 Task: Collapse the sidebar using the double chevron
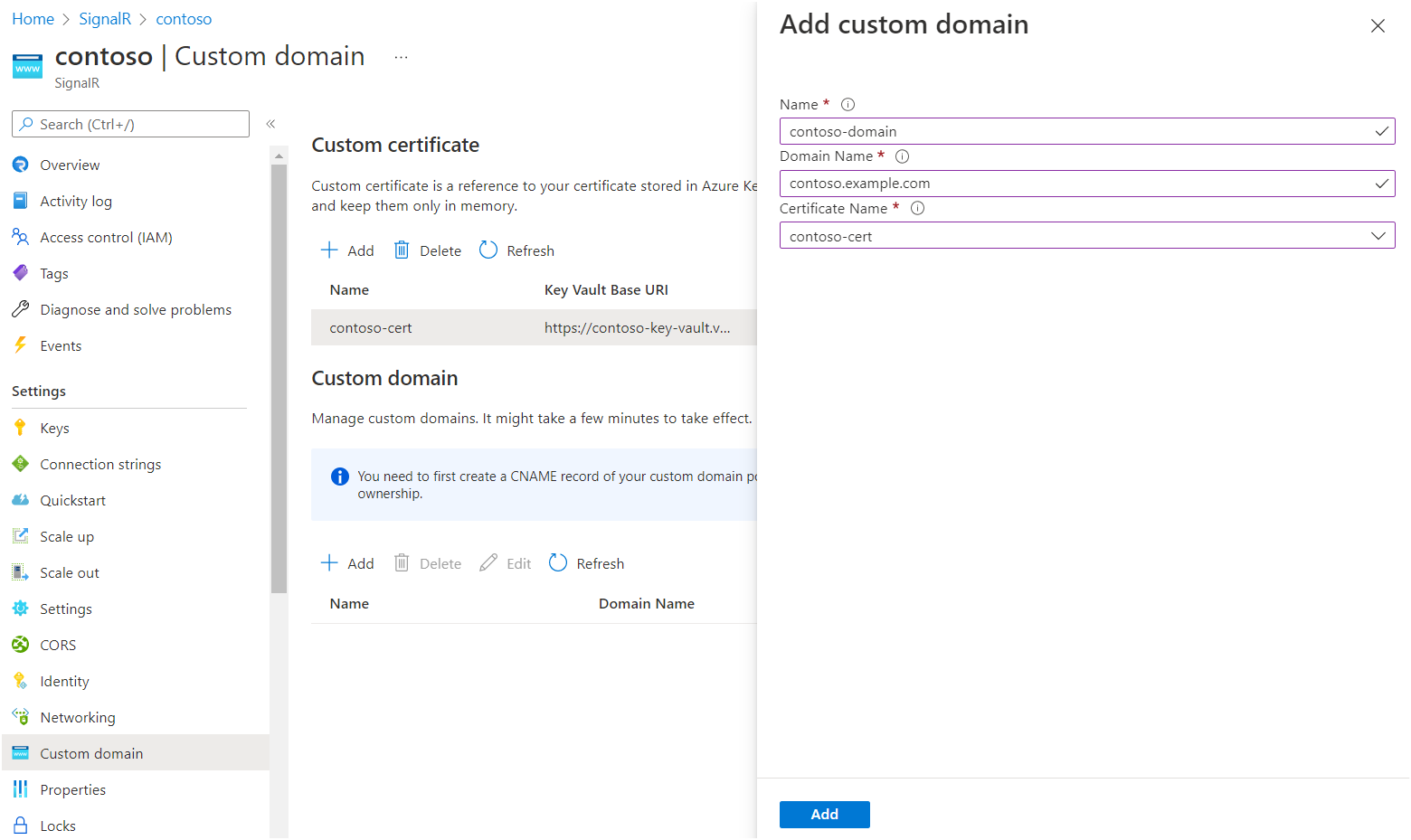pyautogui.click(x=270, y=123)
